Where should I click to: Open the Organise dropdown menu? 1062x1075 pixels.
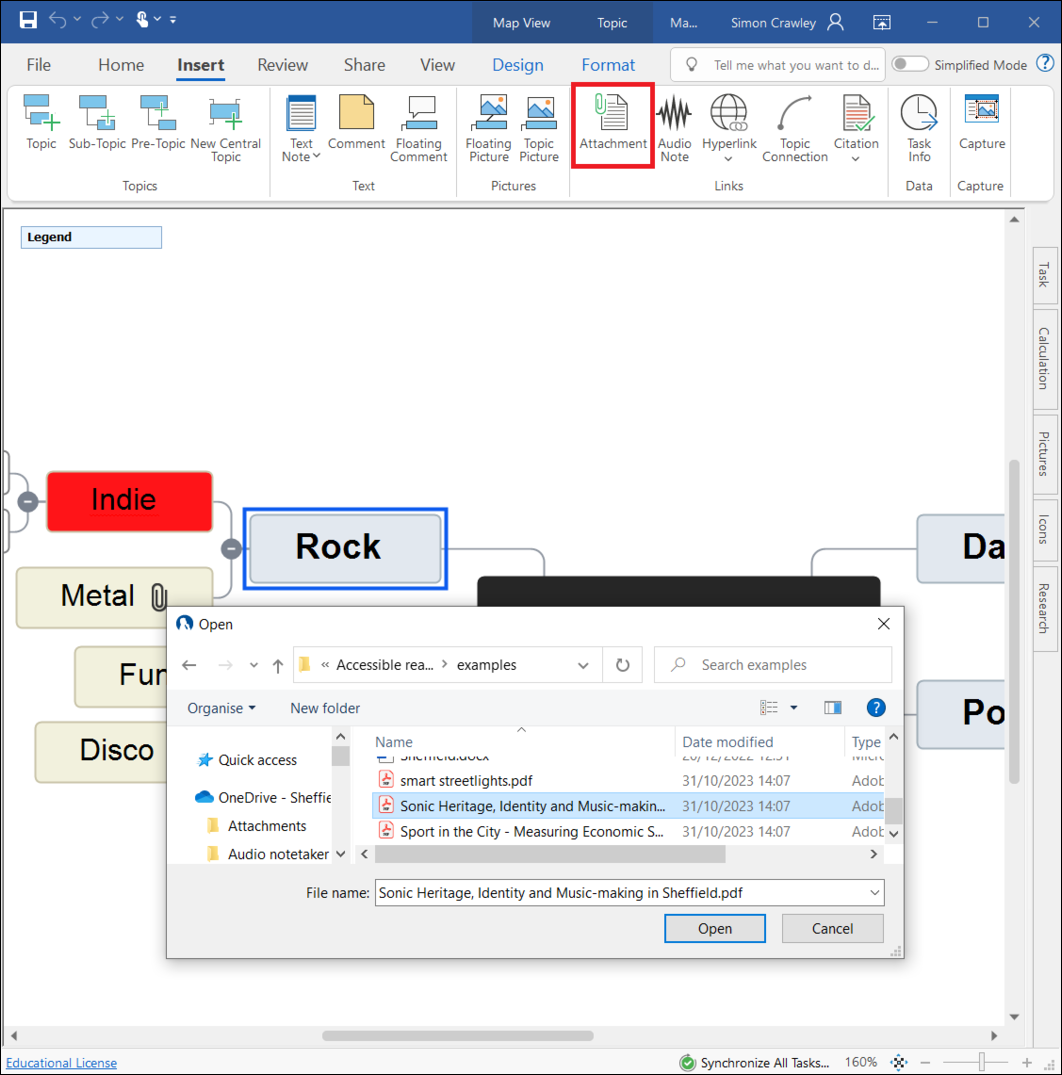pos(221,708)
